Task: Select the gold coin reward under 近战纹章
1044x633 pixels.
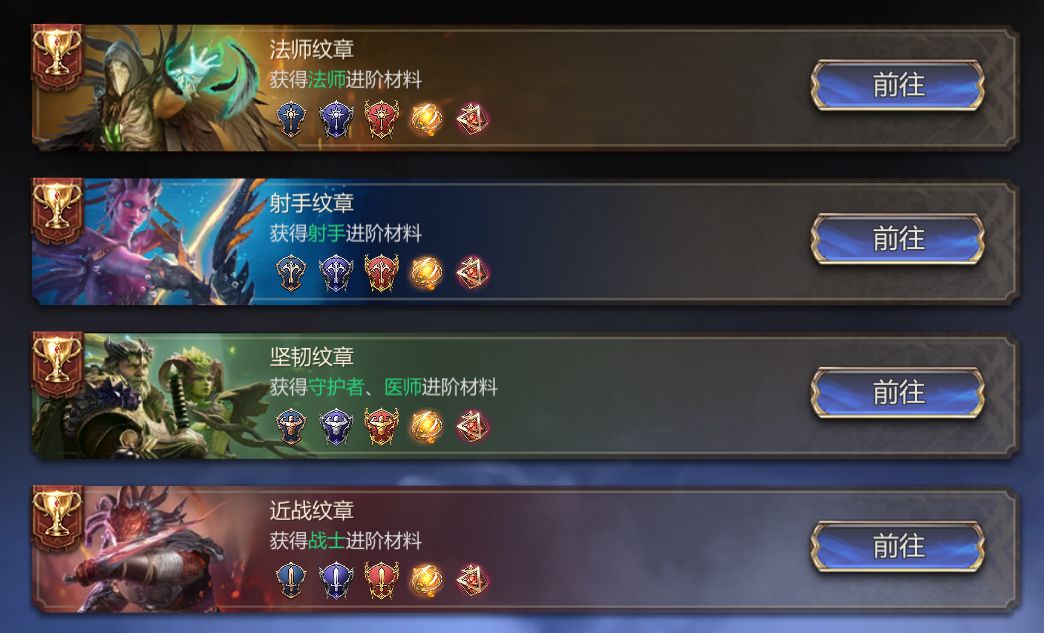Action: (426, 580)
